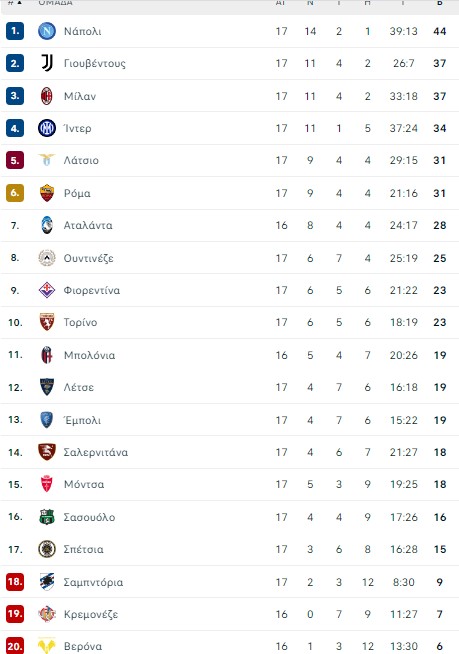Click the gold position 6 badge

(15, 193)
